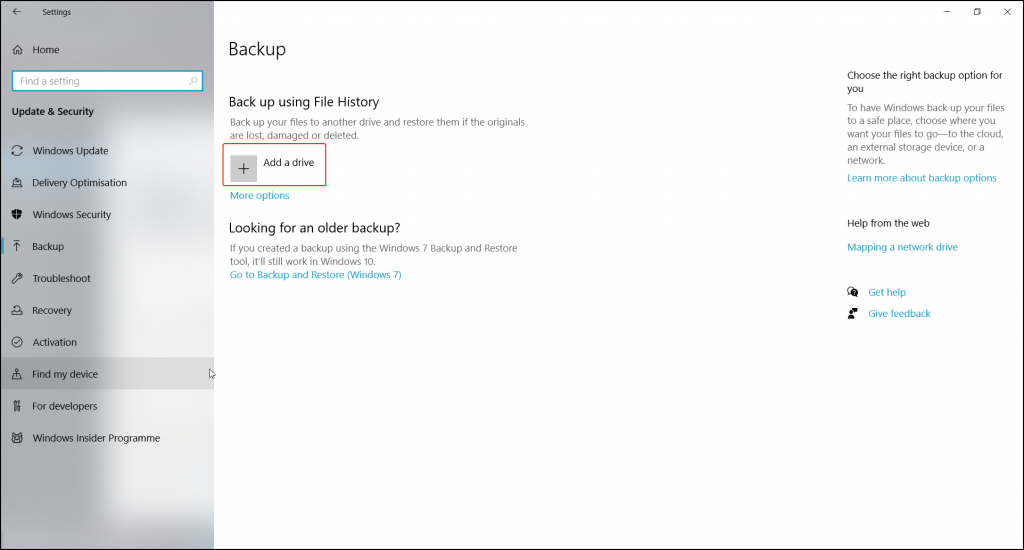Click the search magnifier in Find a setting
The height and width of the screenshot is (550, 1024).
(x=194, y=81)
